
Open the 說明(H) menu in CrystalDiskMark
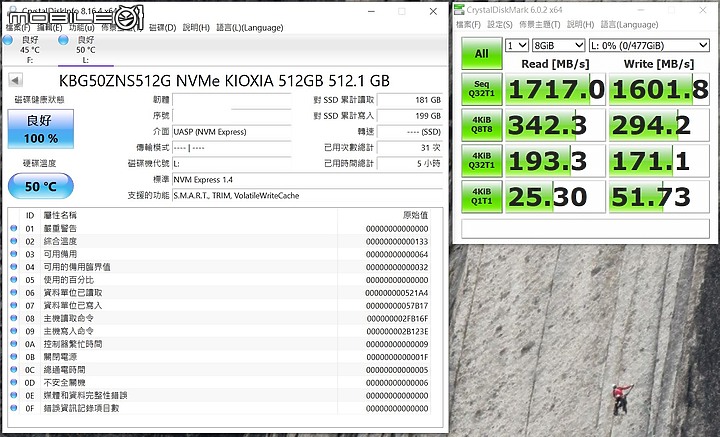click(x=580, y=24)
